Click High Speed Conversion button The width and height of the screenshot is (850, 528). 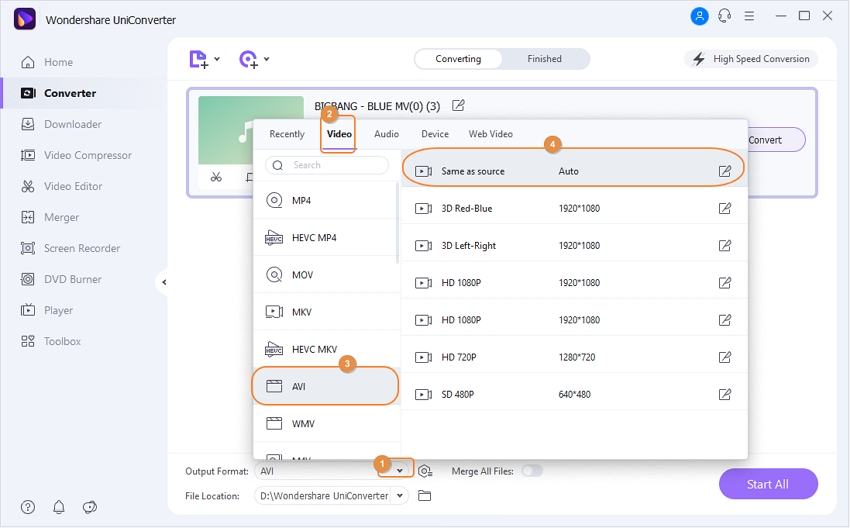pos(751,59)
